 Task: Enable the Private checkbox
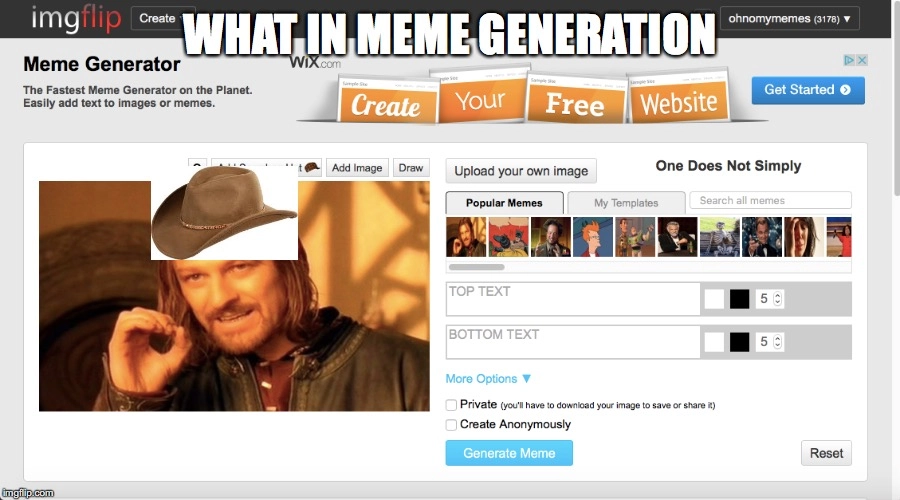451,405
